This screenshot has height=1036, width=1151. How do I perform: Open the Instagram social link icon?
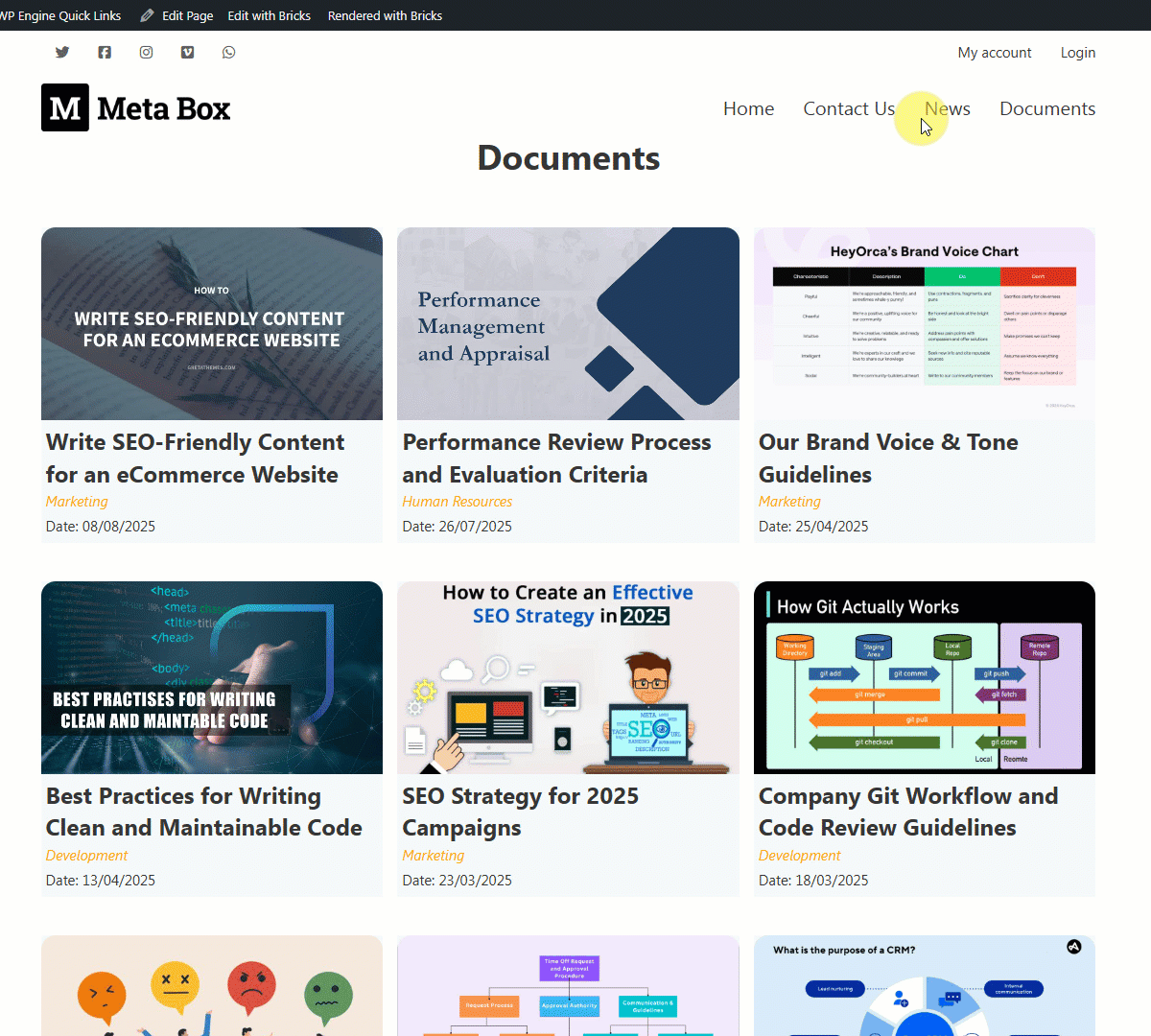tap(146, 53)
